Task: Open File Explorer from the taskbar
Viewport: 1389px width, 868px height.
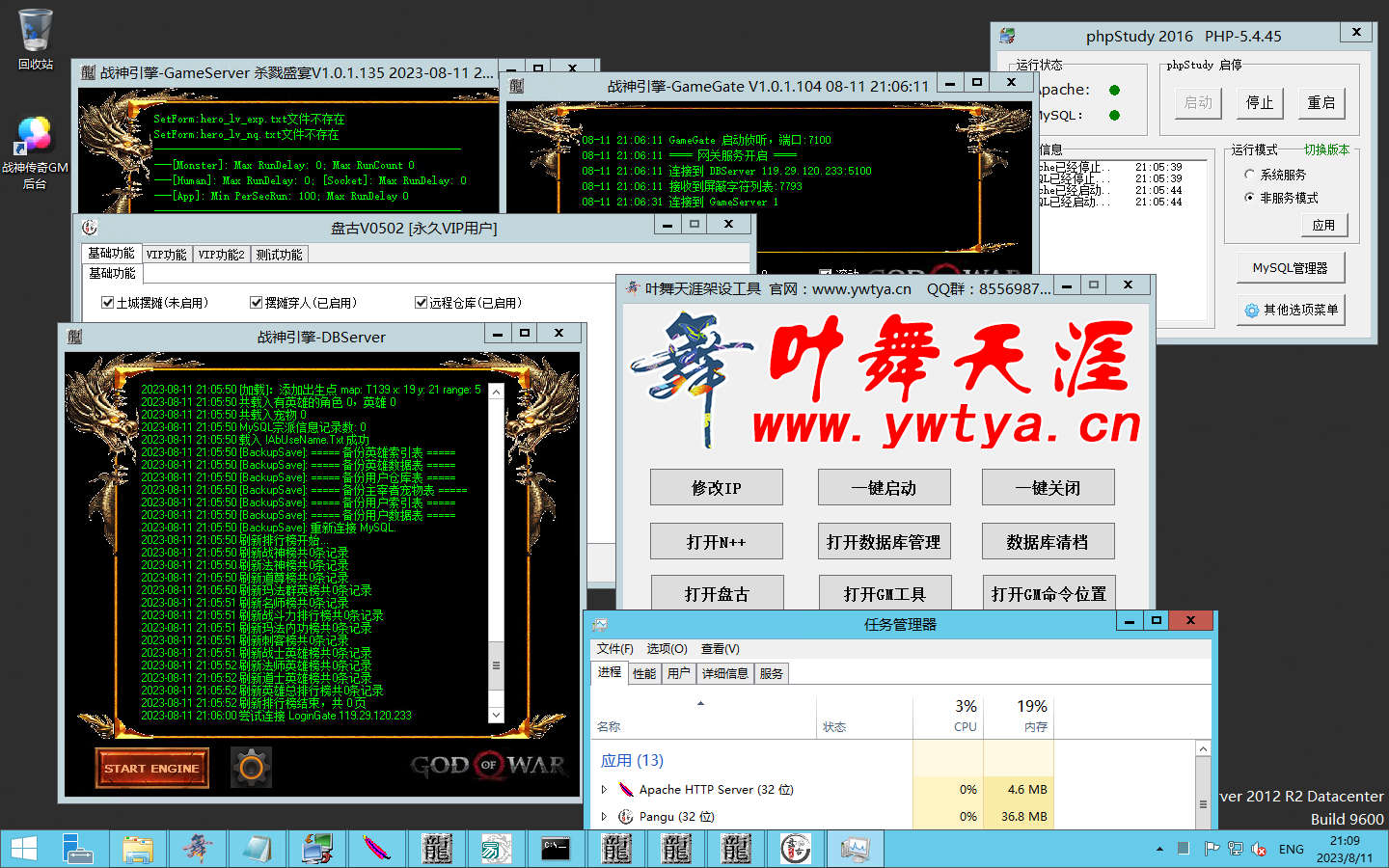Action: click(138, 849)
